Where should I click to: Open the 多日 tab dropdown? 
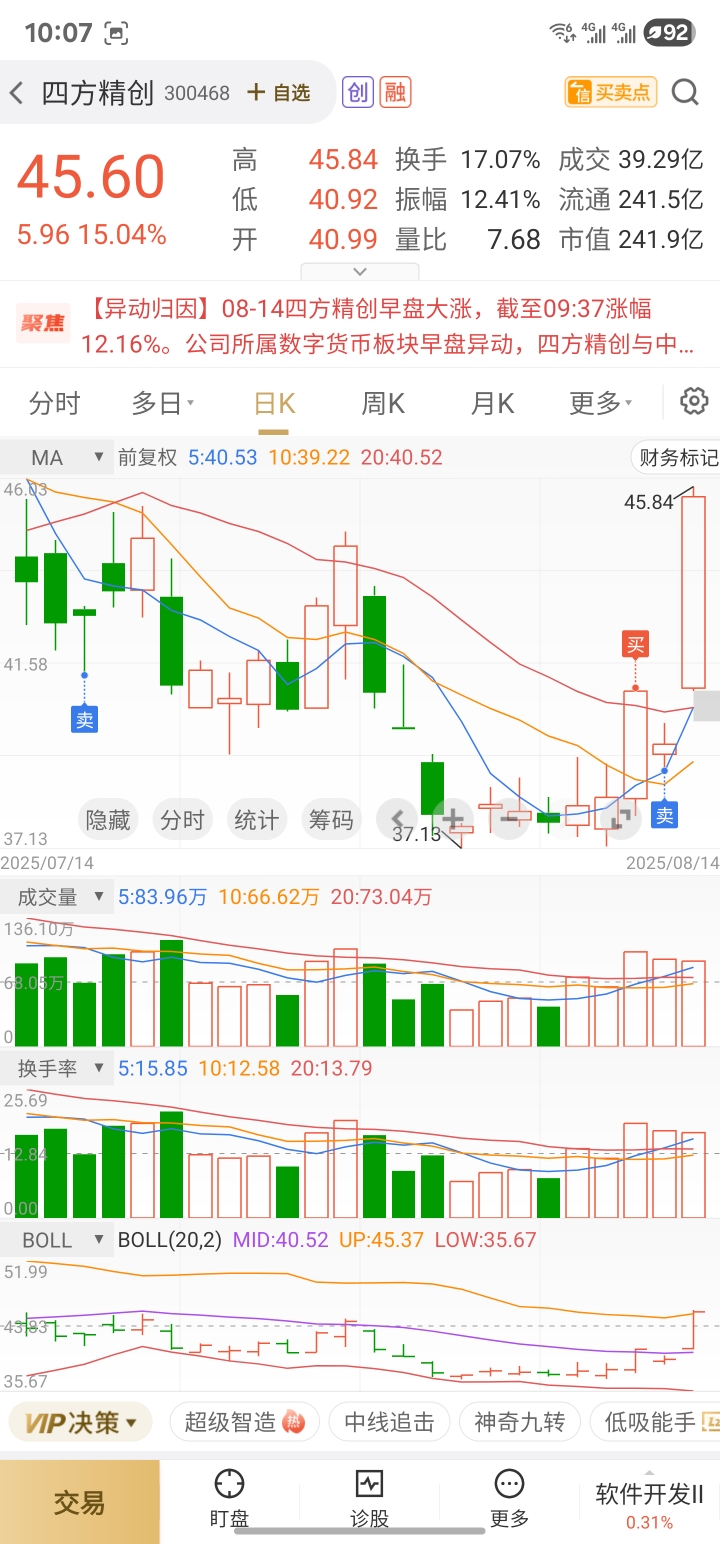point(163,403)
